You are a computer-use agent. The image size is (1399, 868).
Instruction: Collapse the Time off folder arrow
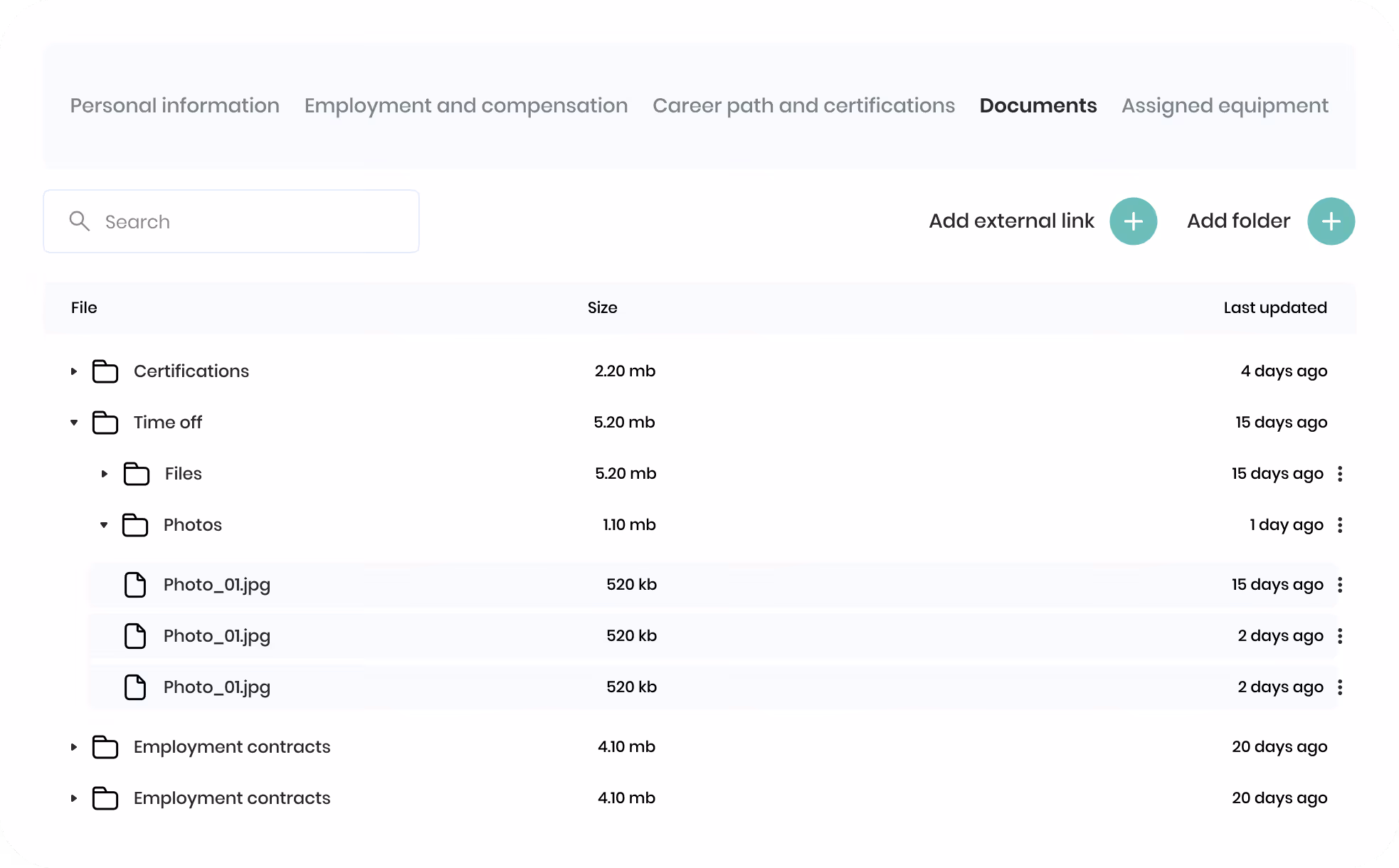[73, 423]
